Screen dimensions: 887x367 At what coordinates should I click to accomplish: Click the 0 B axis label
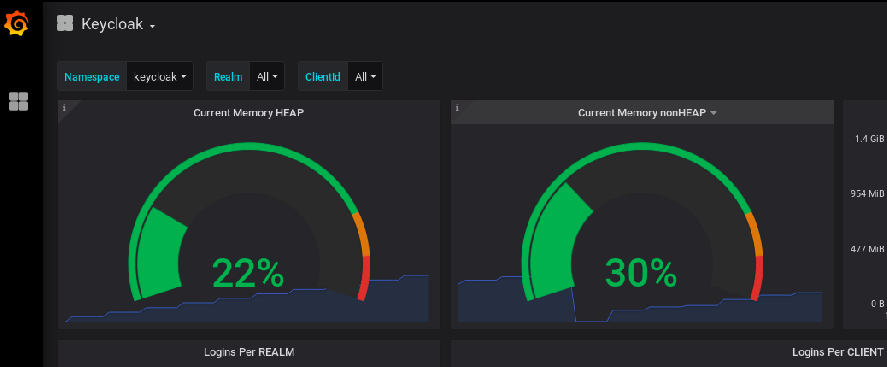pos(878,304)
